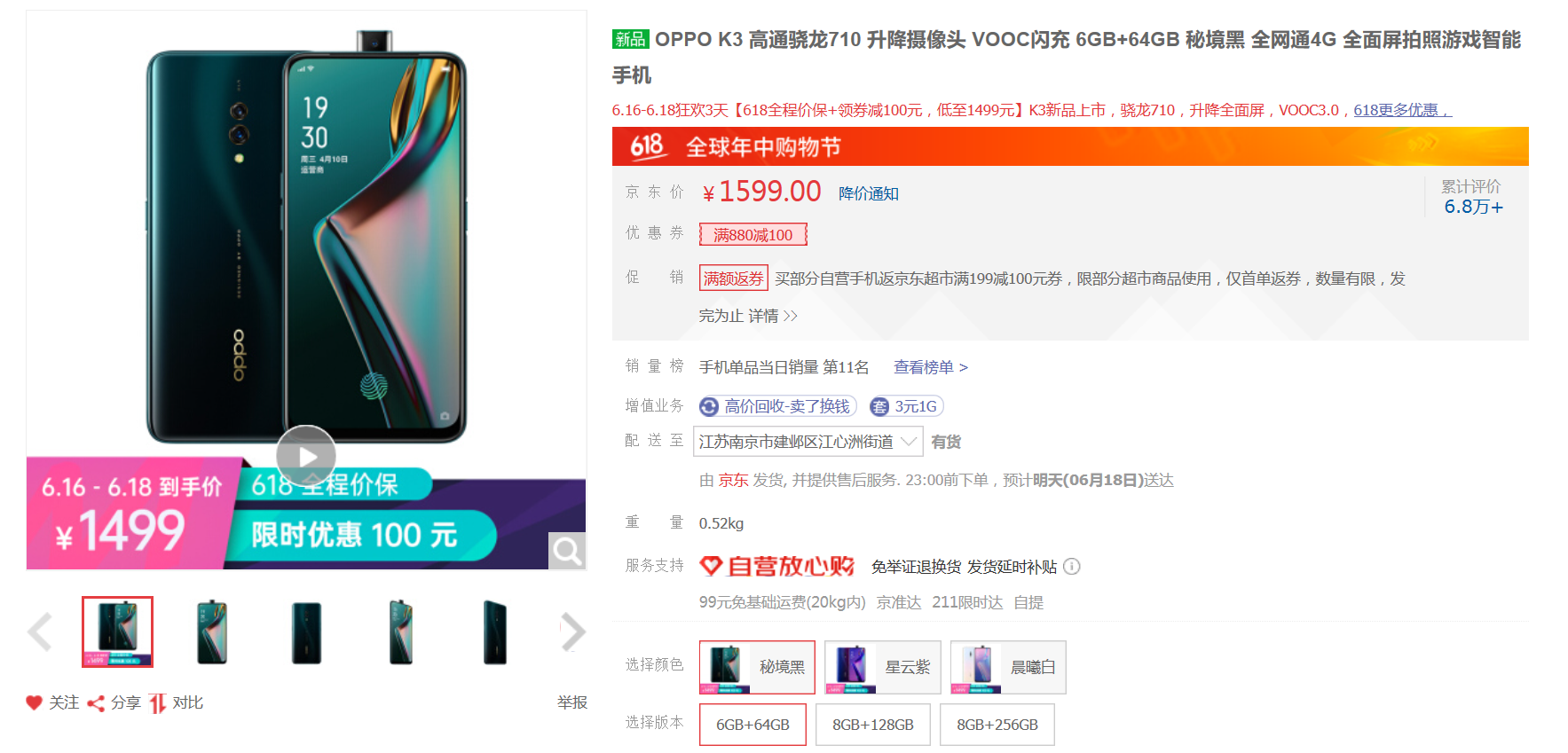The image size is (1568, 753).
Task: Choose 6GB+64GB version option
Action: click(752, 725)
